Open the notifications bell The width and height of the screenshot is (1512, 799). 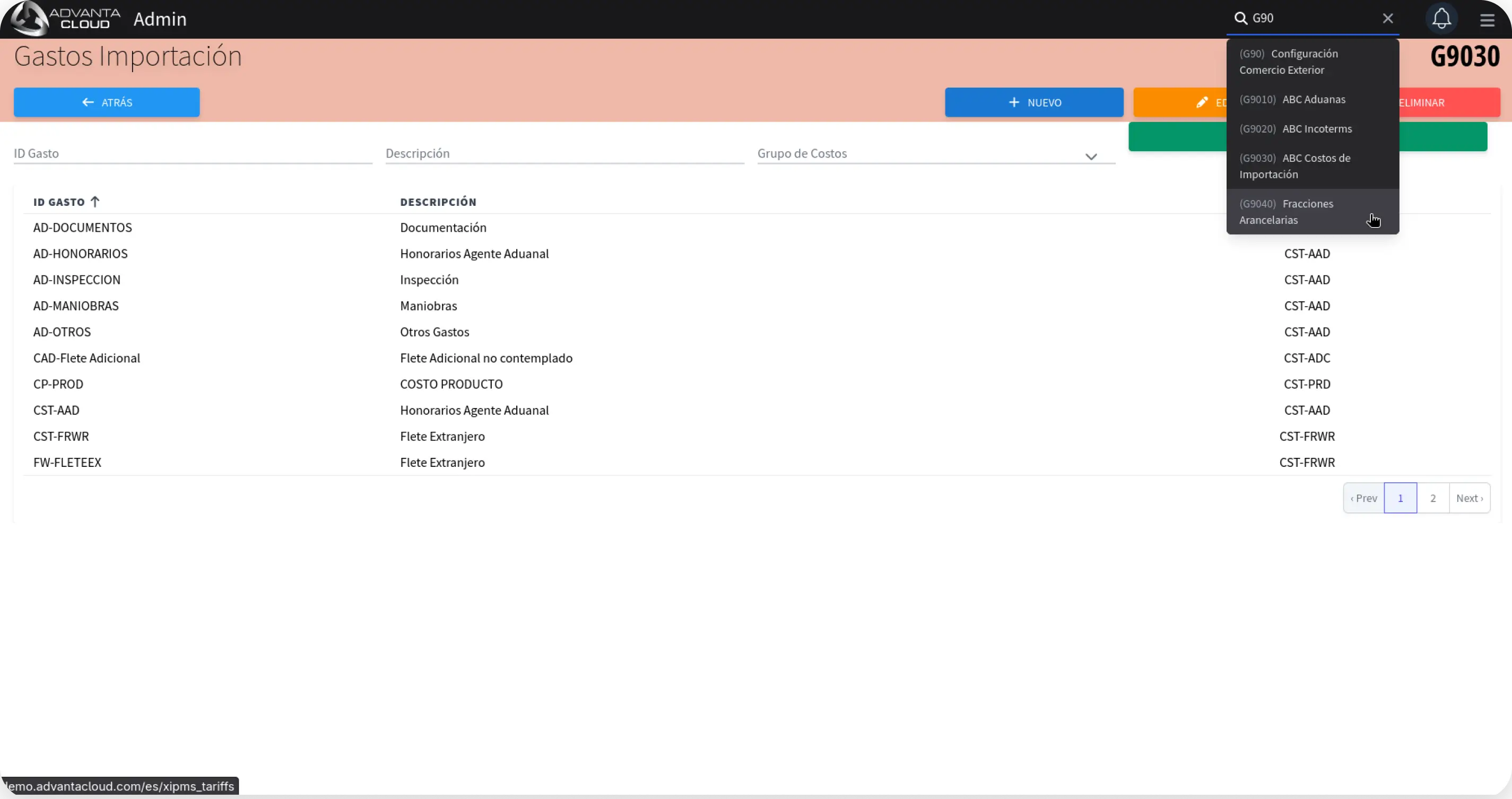pos(1441,19)
